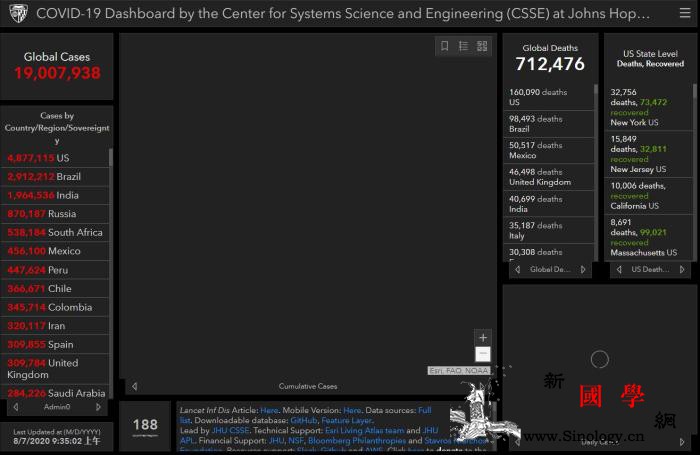Zoom in with the map plus button

coord(483,338)
